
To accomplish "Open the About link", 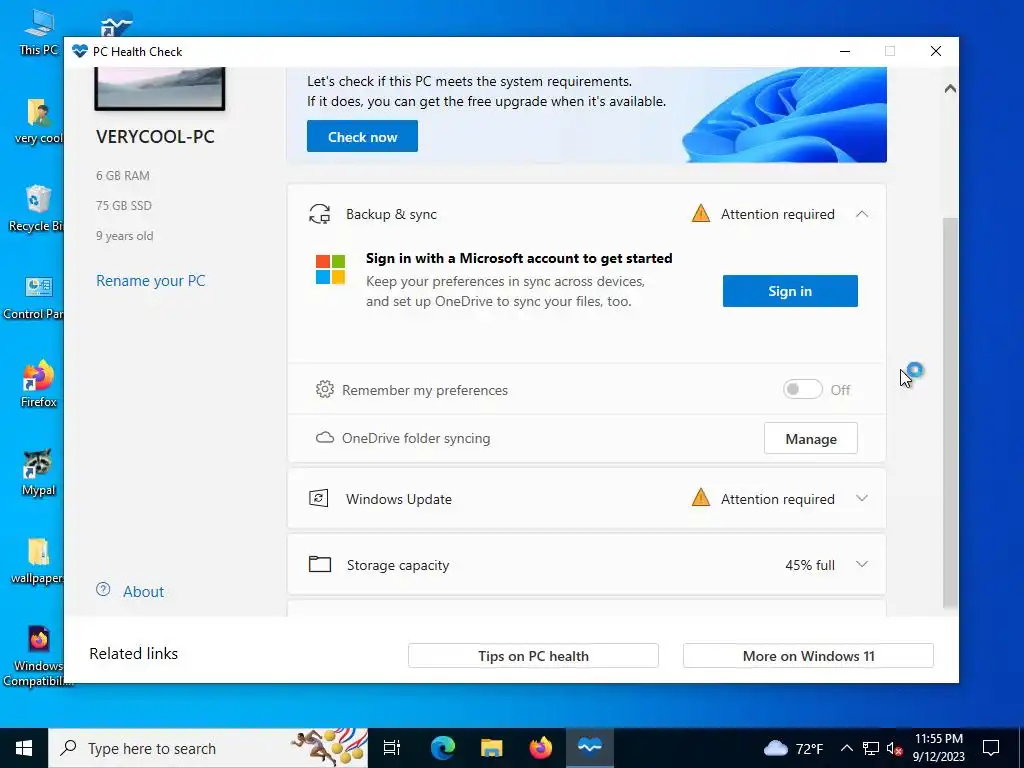I will point(144,592).
